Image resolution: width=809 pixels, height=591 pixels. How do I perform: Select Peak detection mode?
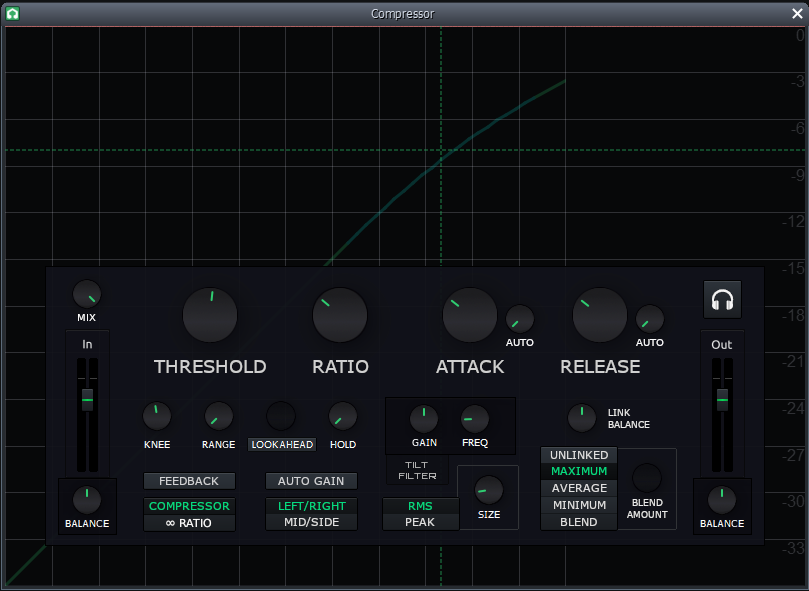pyautogui.click(x=420, y=522)
